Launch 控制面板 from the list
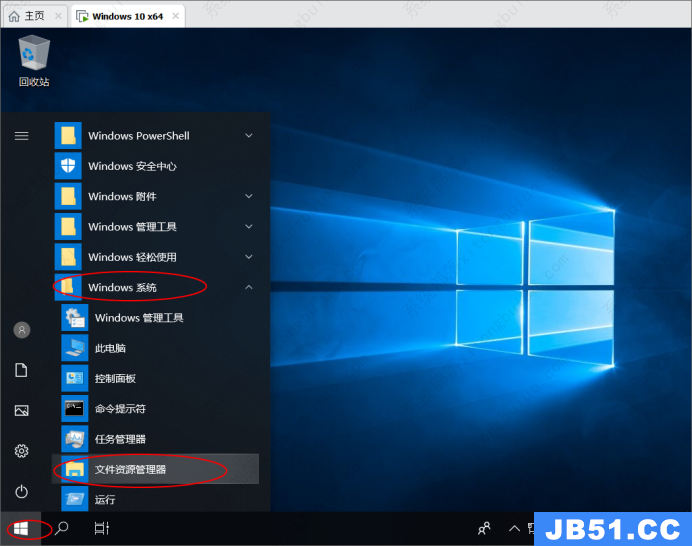The width and height of the screenshot is (692, 546). [115, 379]
